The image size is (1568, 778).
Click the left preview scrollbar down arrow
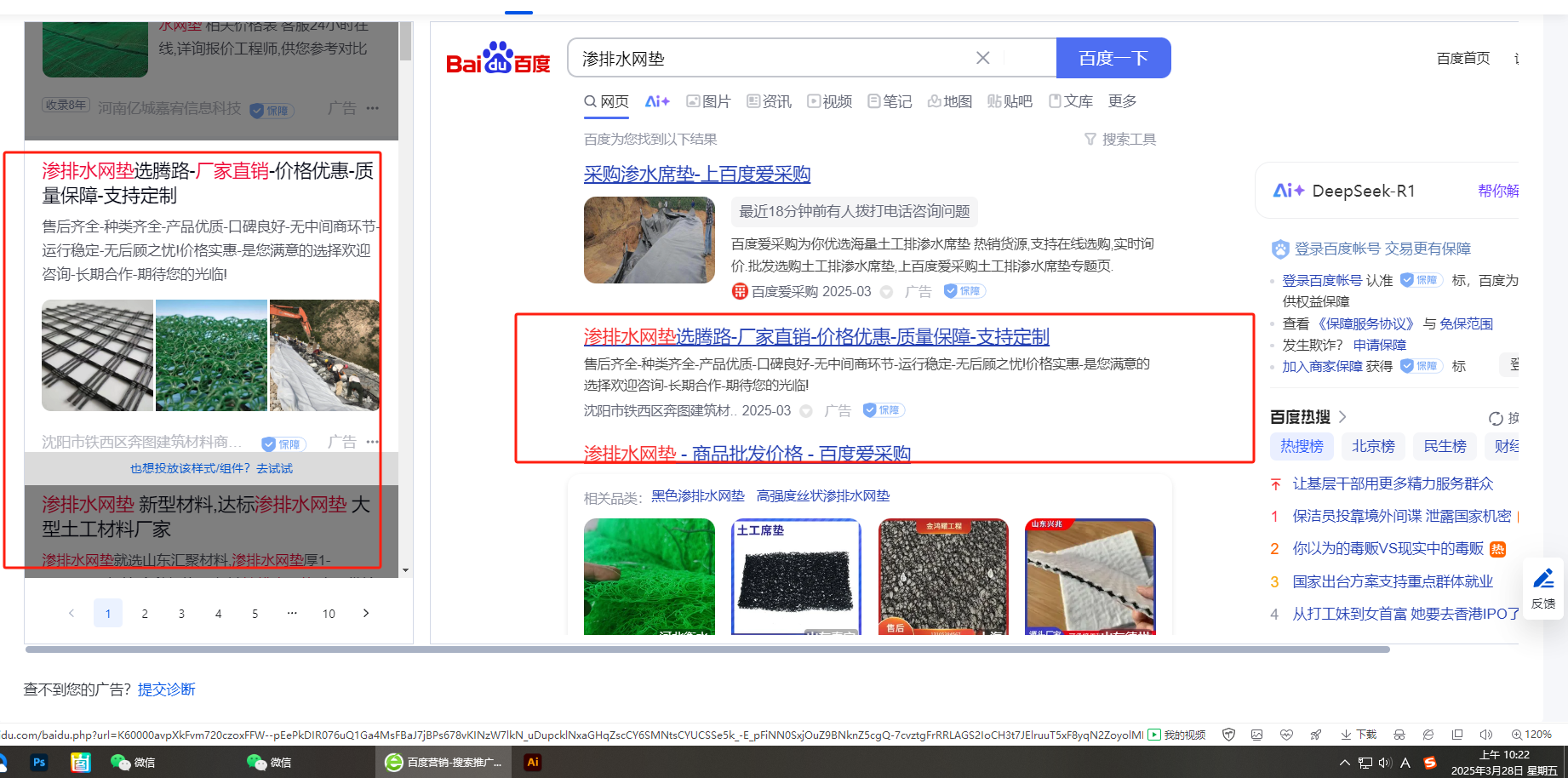click(405, 570)
